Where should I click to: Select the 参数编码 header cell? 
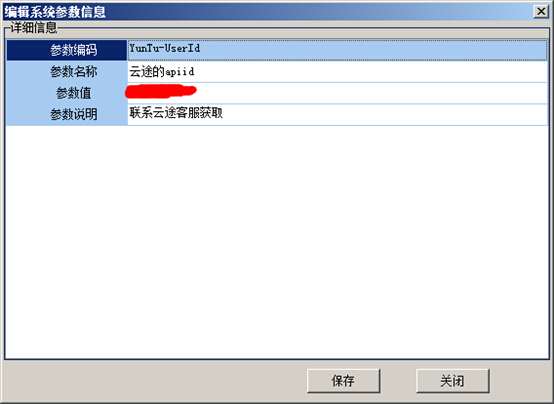(x=67, y=50)
